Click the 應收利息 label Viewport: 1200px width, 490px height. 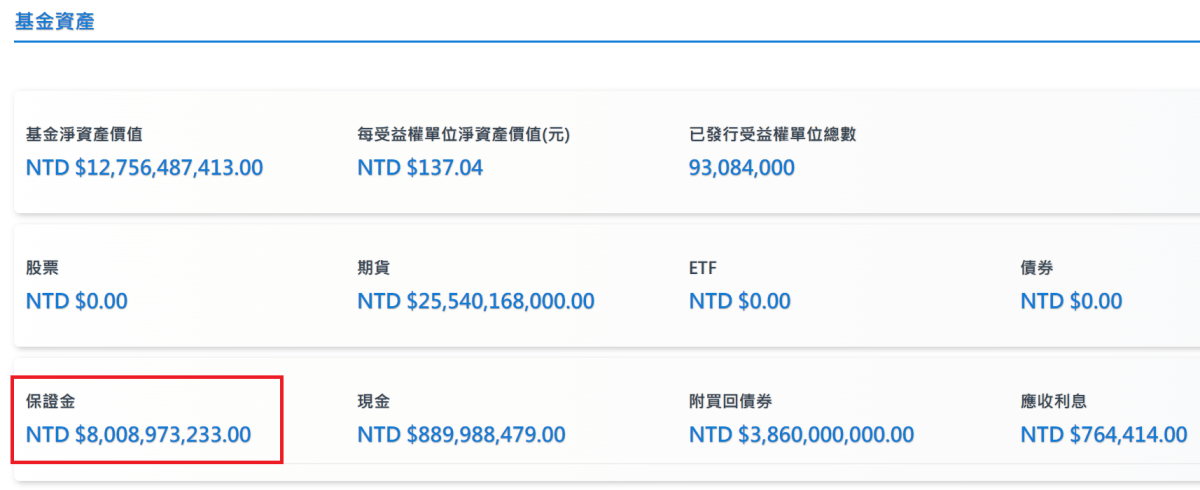click(x=1054, y=402)
